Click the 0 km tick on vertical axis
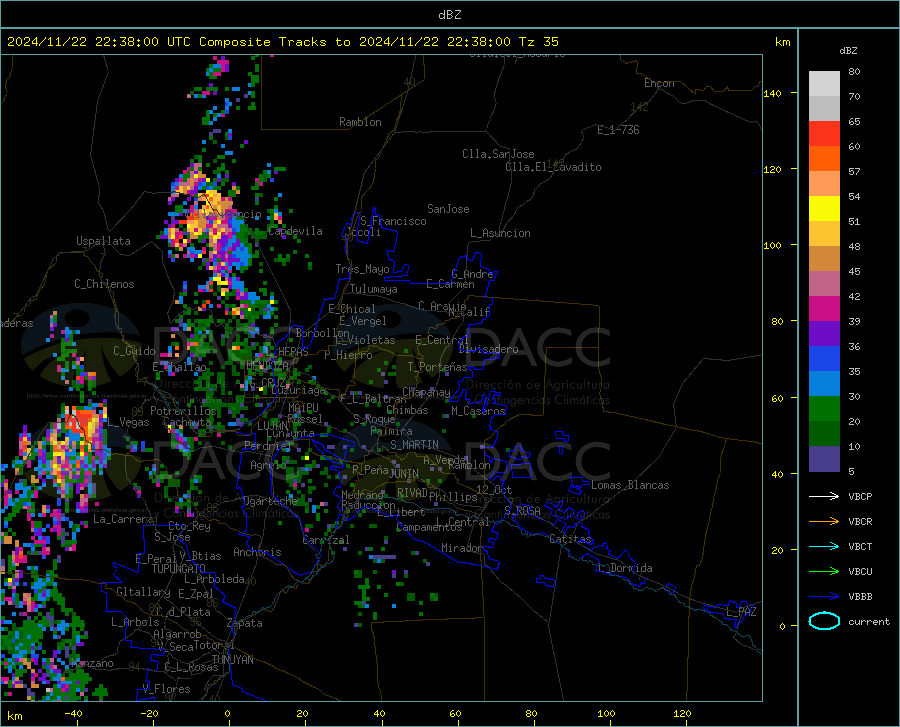The image size is (900, 727). pos(782,626)
